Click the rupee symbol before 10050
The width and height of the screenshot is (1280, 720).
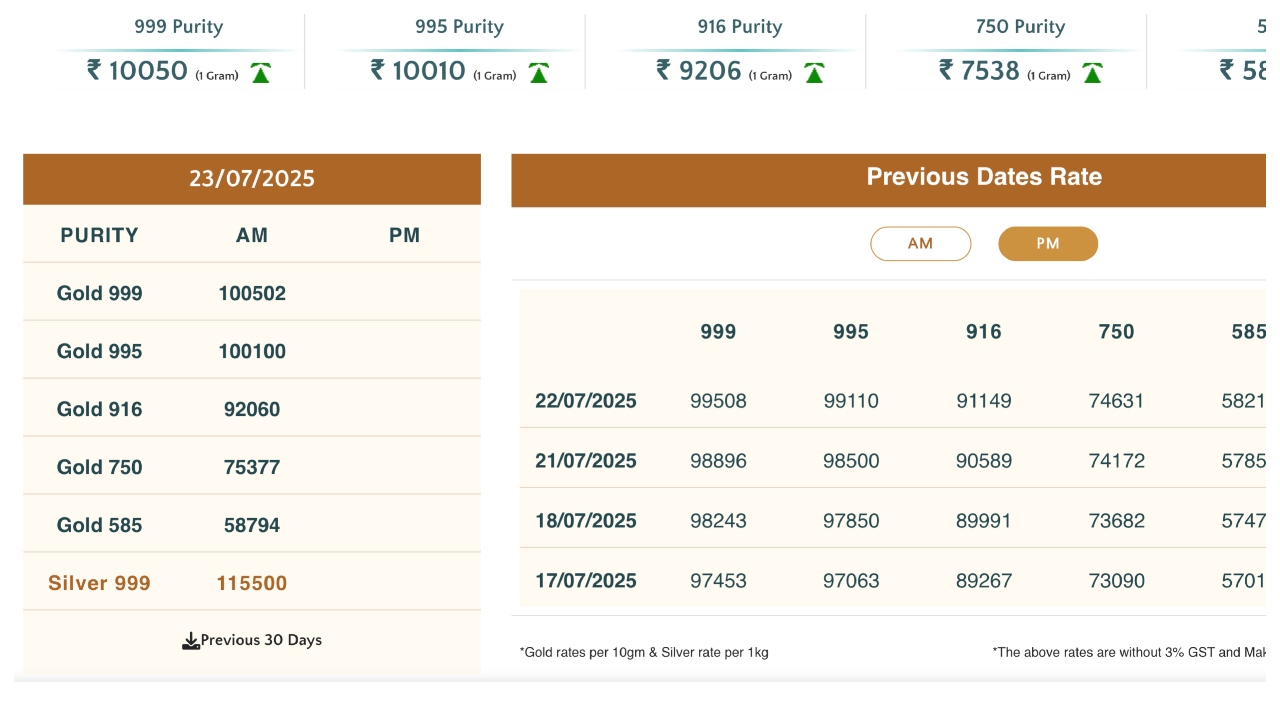(x=94, y=69)
